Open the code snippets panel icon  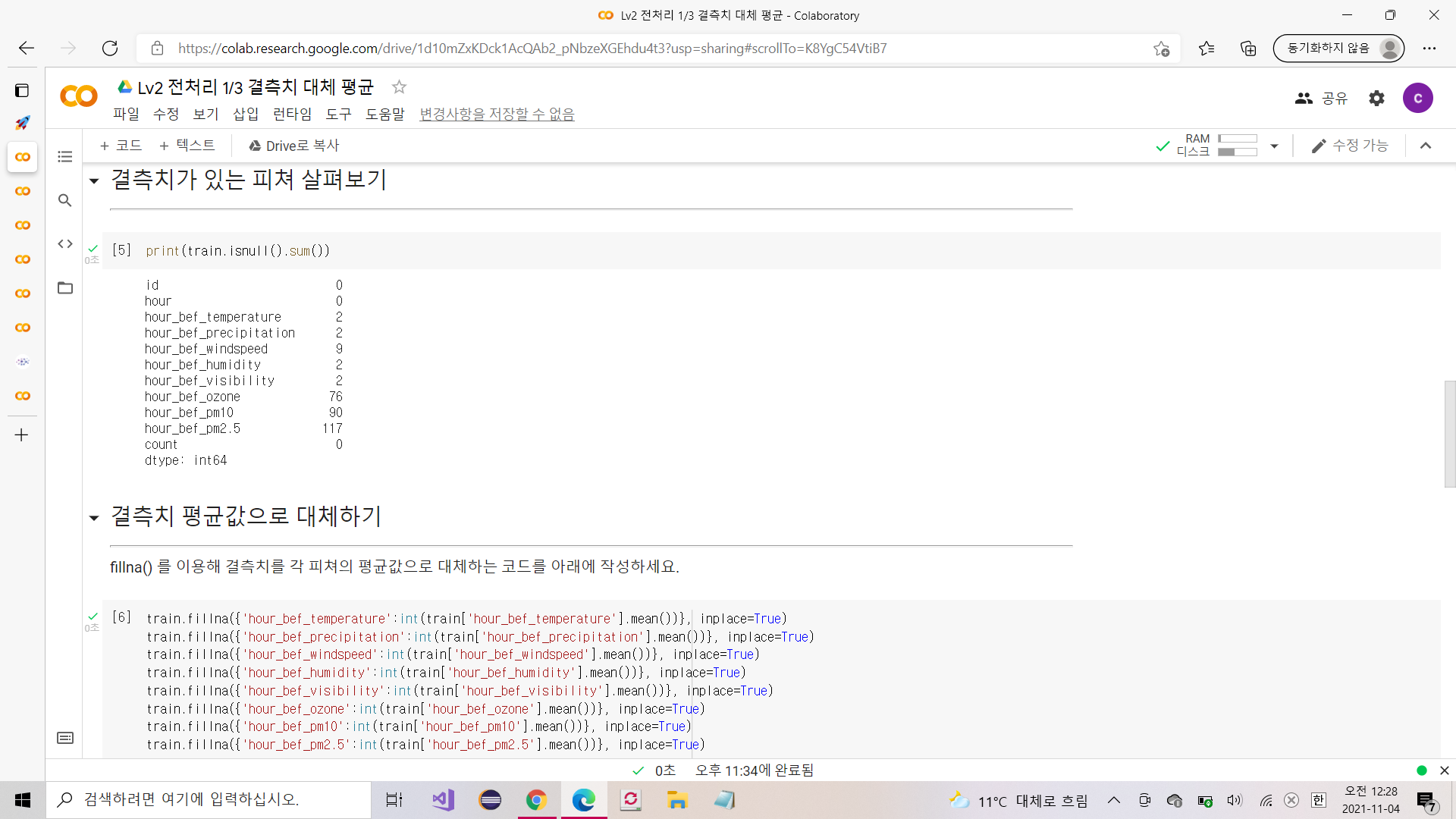65,244
